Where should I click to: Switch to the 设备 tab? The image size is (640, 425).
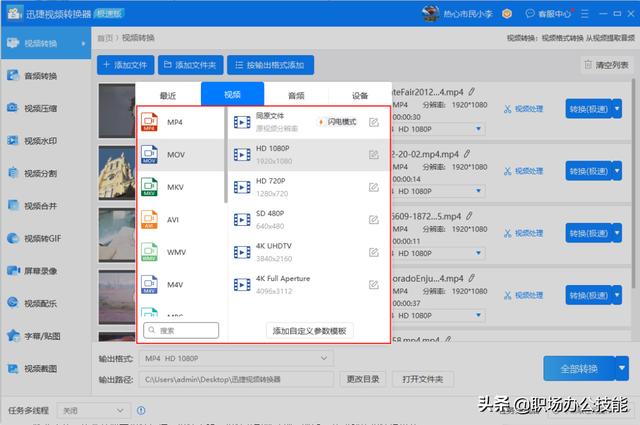click(x=360, y=96)
